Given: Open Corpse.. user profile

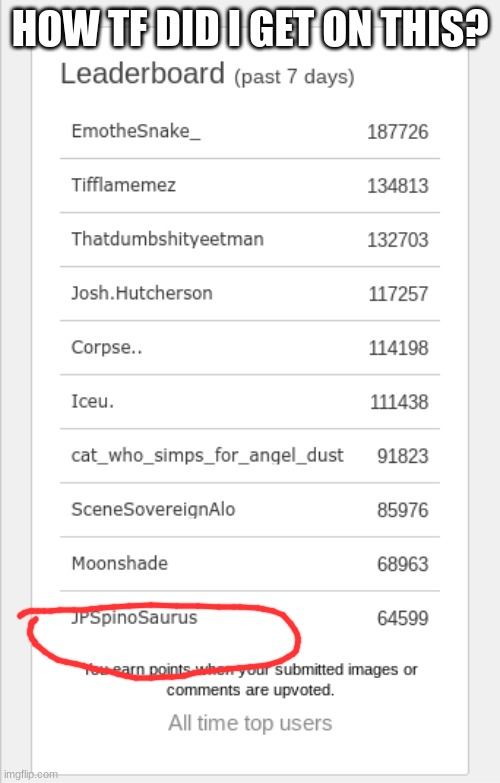Looking at the screenshot, I should pyautogui.click(x=107, y=348).
